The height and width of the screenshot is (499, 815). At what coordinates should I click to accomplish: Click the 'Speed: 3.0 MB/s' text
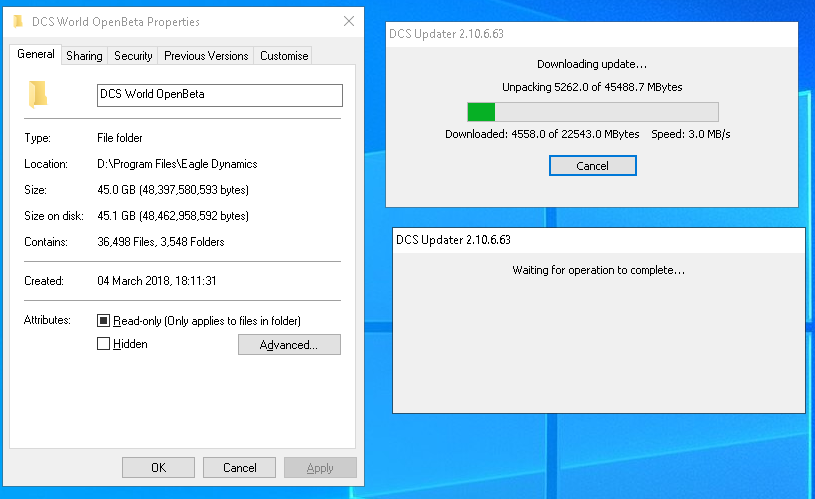pos(691,134)
